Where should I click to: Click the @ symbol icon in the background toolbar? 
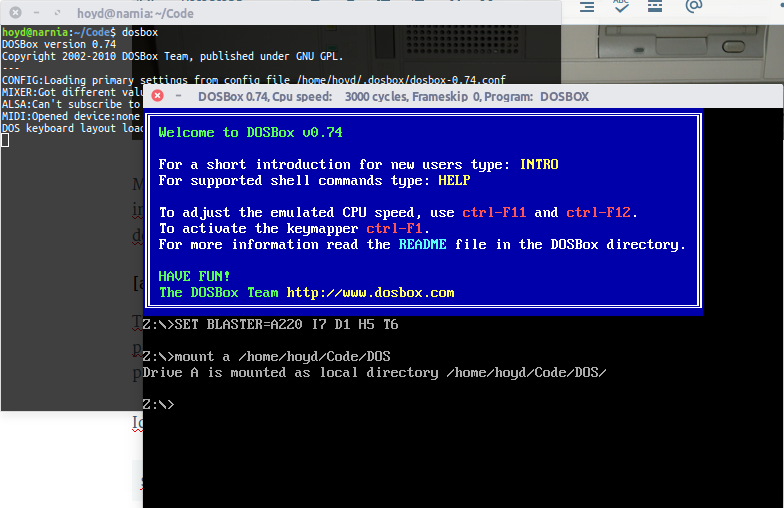[x=694, y=6]
